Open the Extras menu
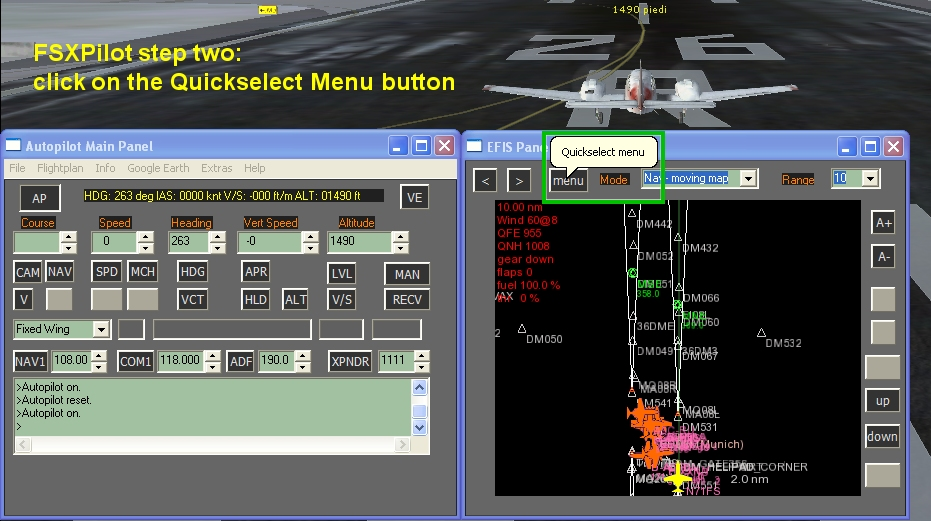The width and height of the screenshot is (931, 521). tap(216, 168)
